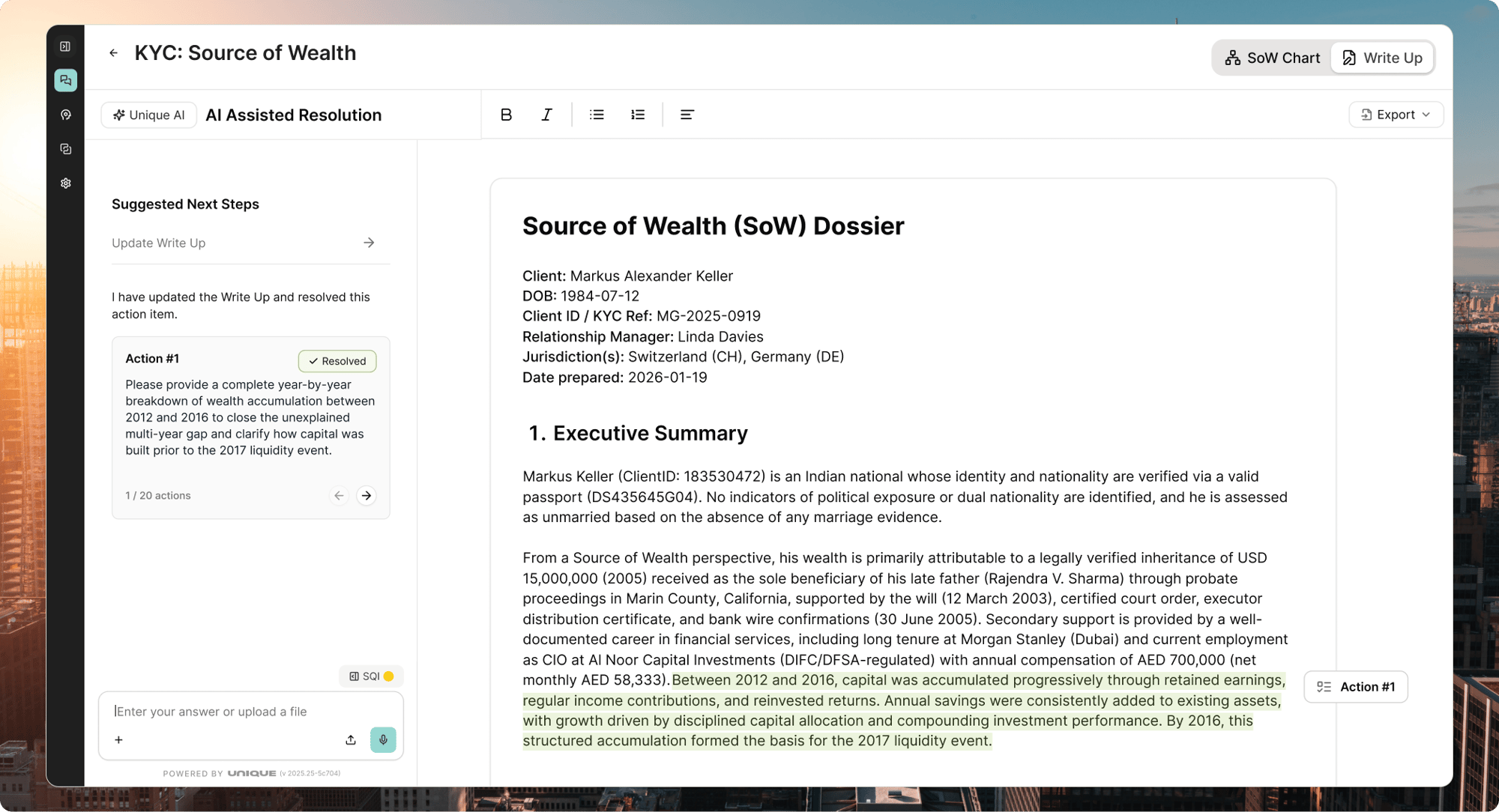Click the Action #1 button beside the highlighted text
Viewport: 1499px width, 812px height.
click(1355, 686)
